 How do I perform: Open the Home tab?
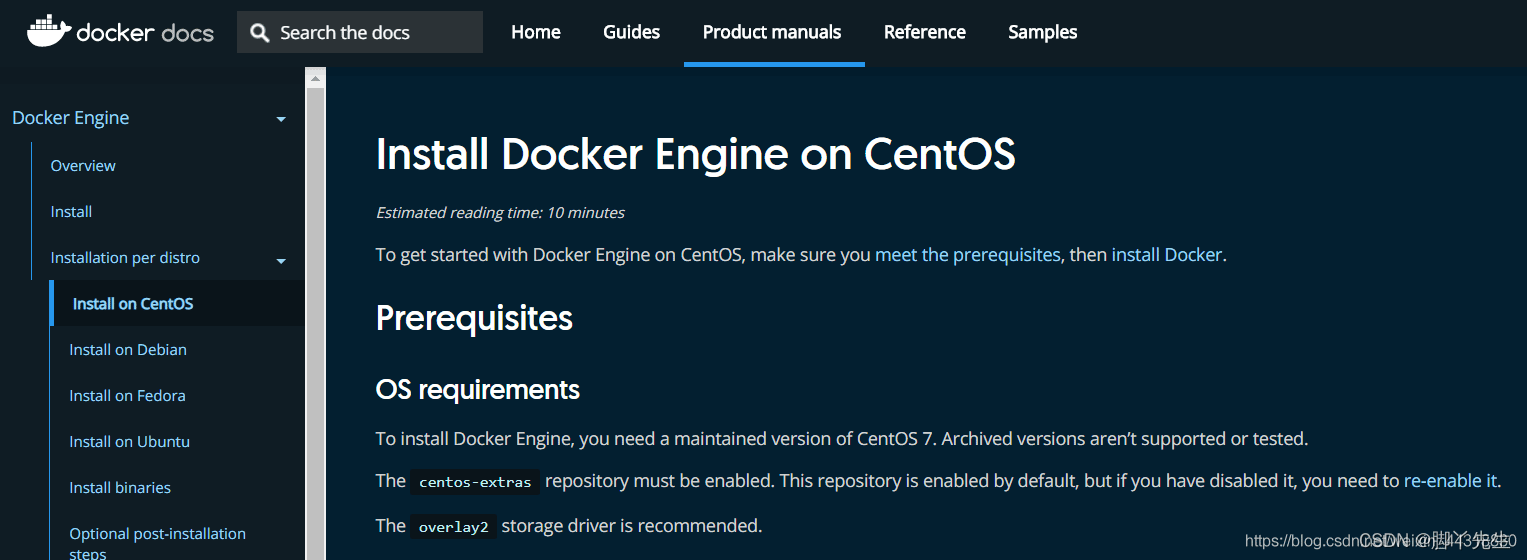535,32
